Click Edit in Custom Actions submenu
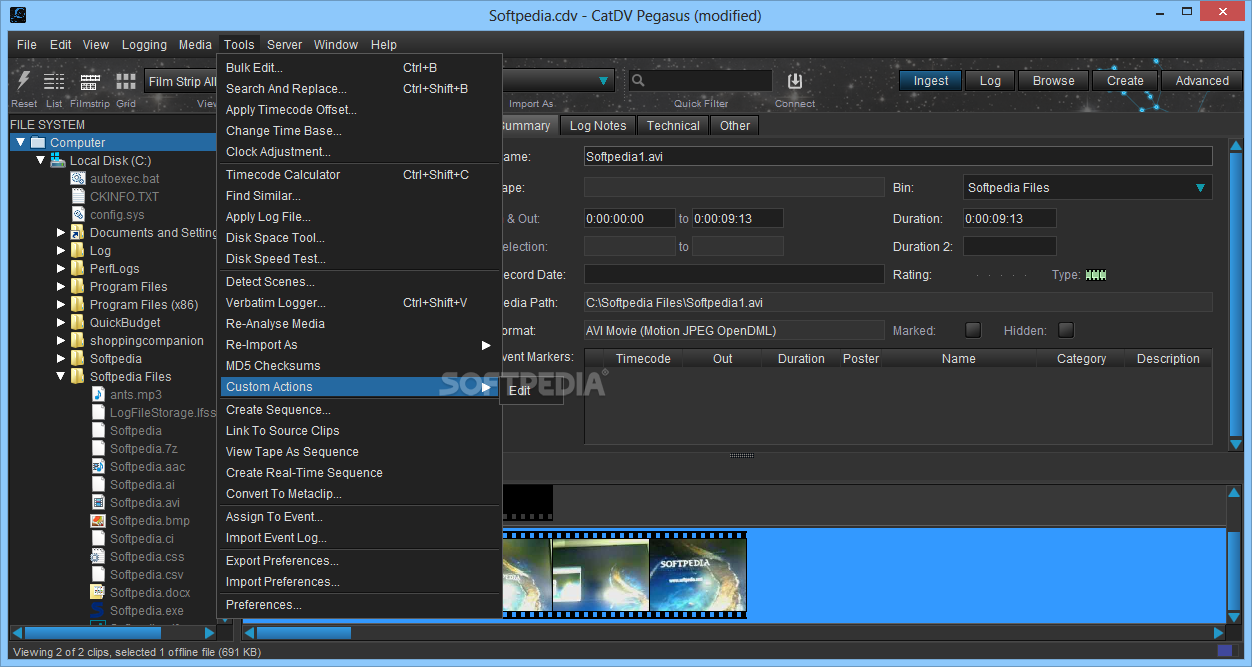The width and height of the screenshot is (1252, 667). 531,391
